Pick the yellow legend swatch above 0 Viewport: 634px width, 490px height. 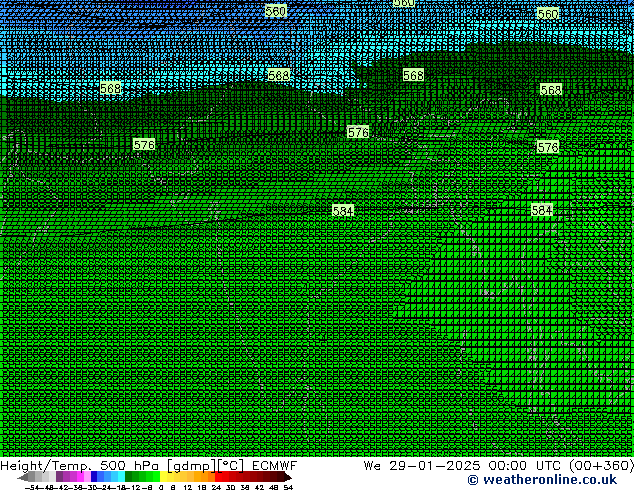[x=163, y=477]
